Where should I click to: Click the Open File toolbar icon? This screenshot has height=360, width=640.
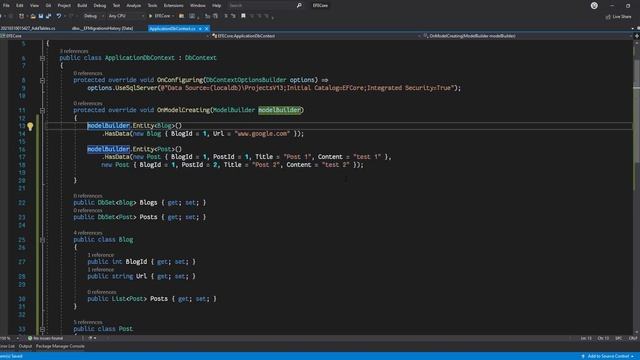pos(33,16)
